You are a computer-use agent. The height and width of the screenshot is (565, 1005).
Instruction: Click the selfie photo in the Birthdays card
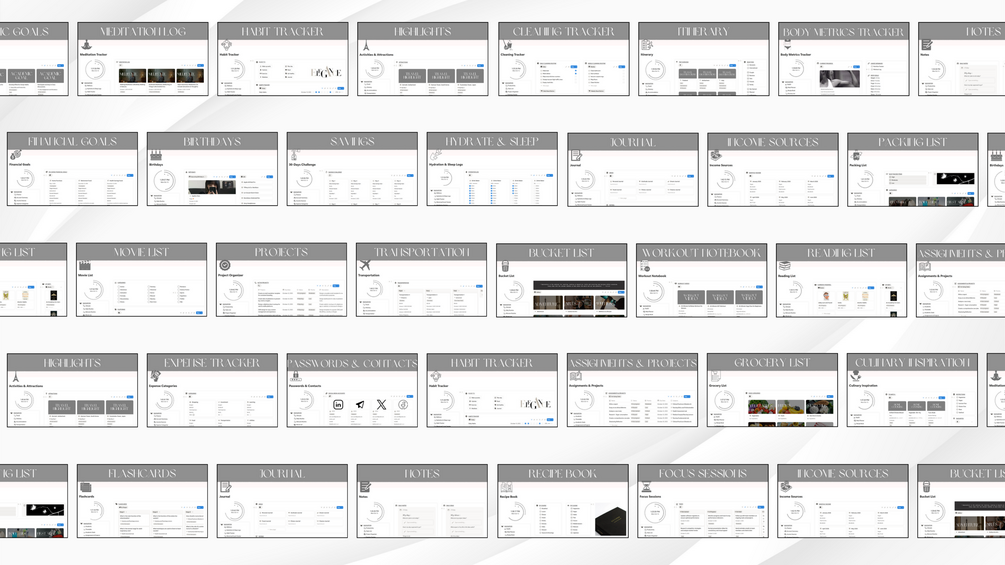[x=212, y=187]
